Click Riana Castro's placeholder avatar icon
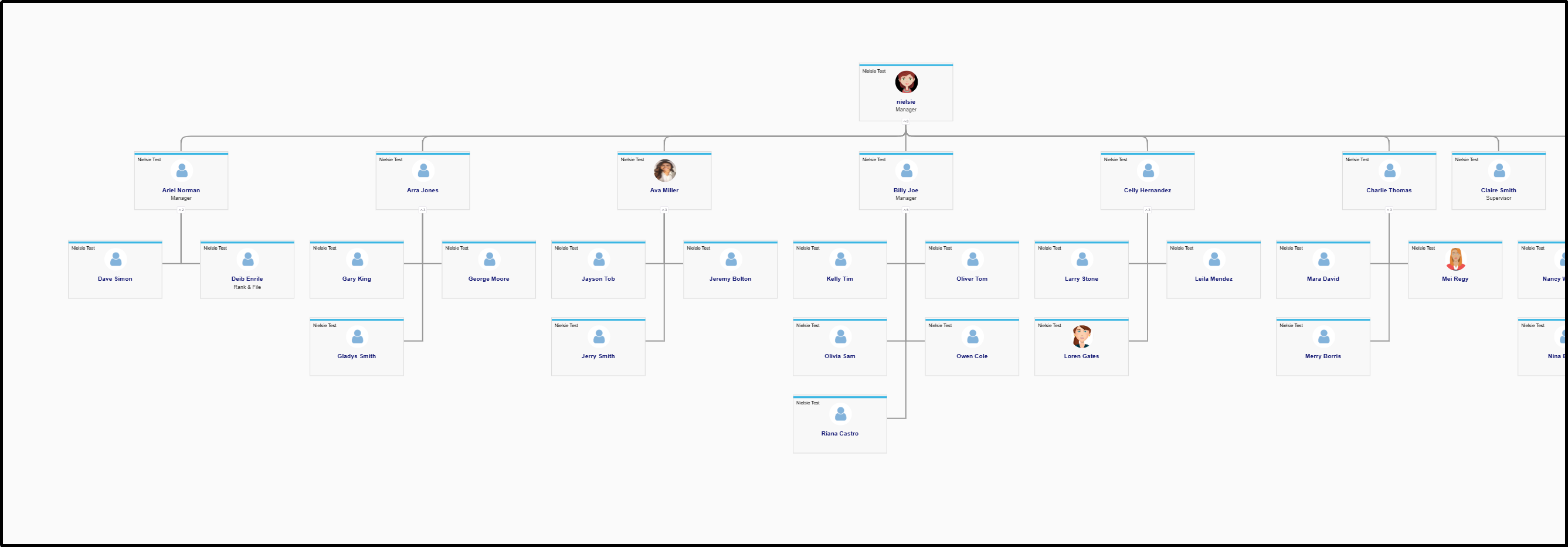1568x548 pixels. pyautogui.click(x=840, y=414)
